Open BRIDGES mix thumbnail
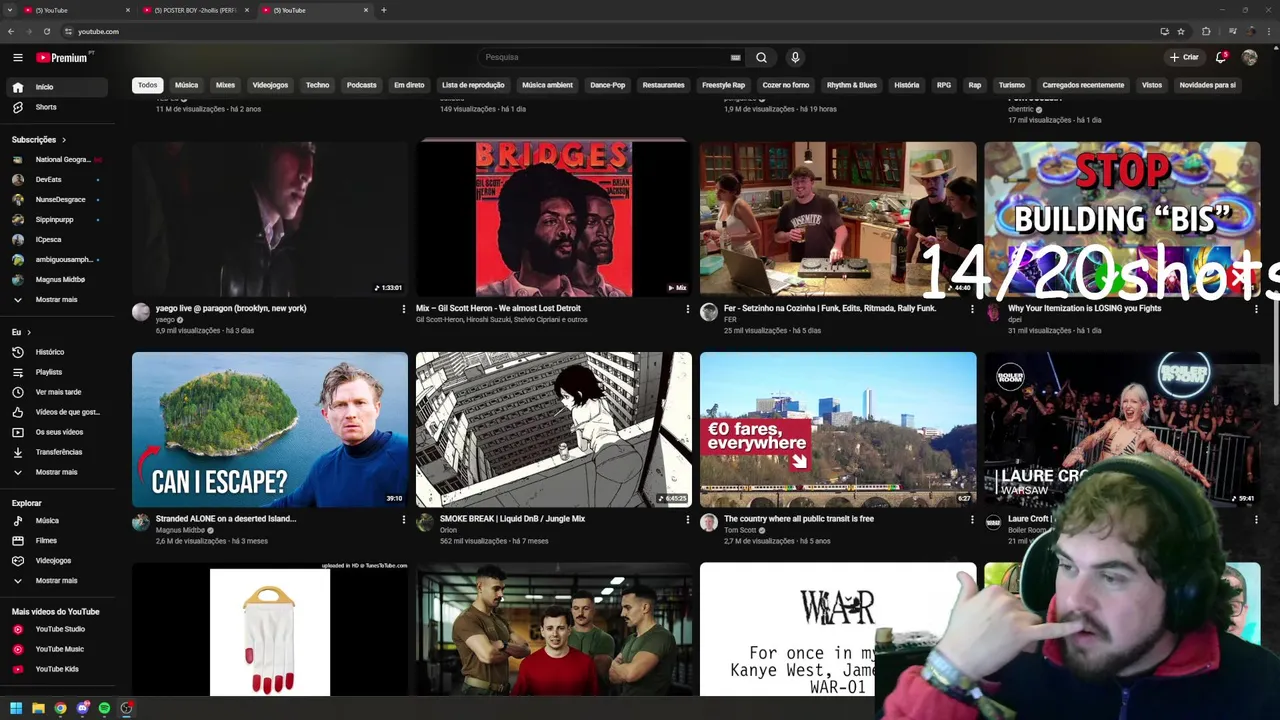 coord(554,219)
